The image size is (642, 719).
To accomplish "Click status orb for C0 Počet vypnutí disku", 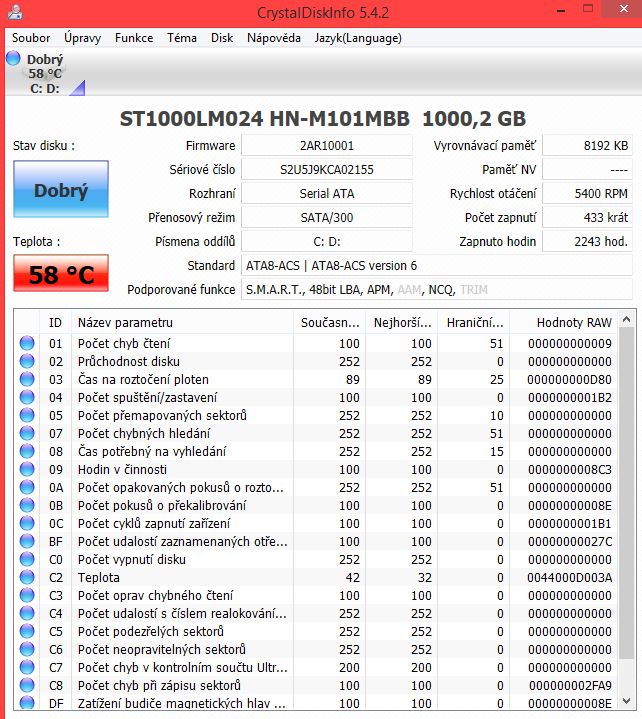I will pos(27,559).
